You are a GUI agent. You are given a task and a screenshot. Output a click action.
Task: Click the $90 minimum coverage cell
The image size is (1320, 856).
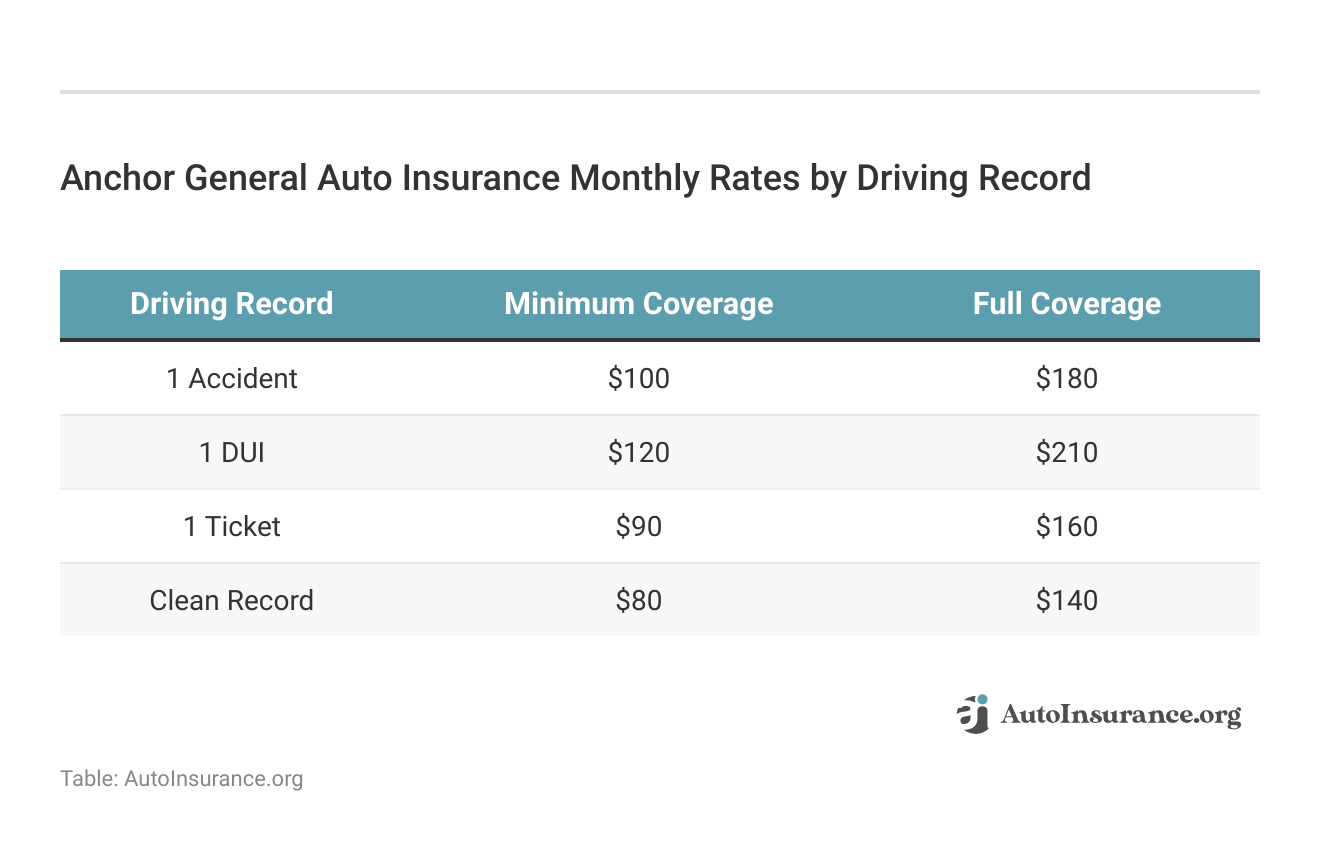click(x=638, y=526)
